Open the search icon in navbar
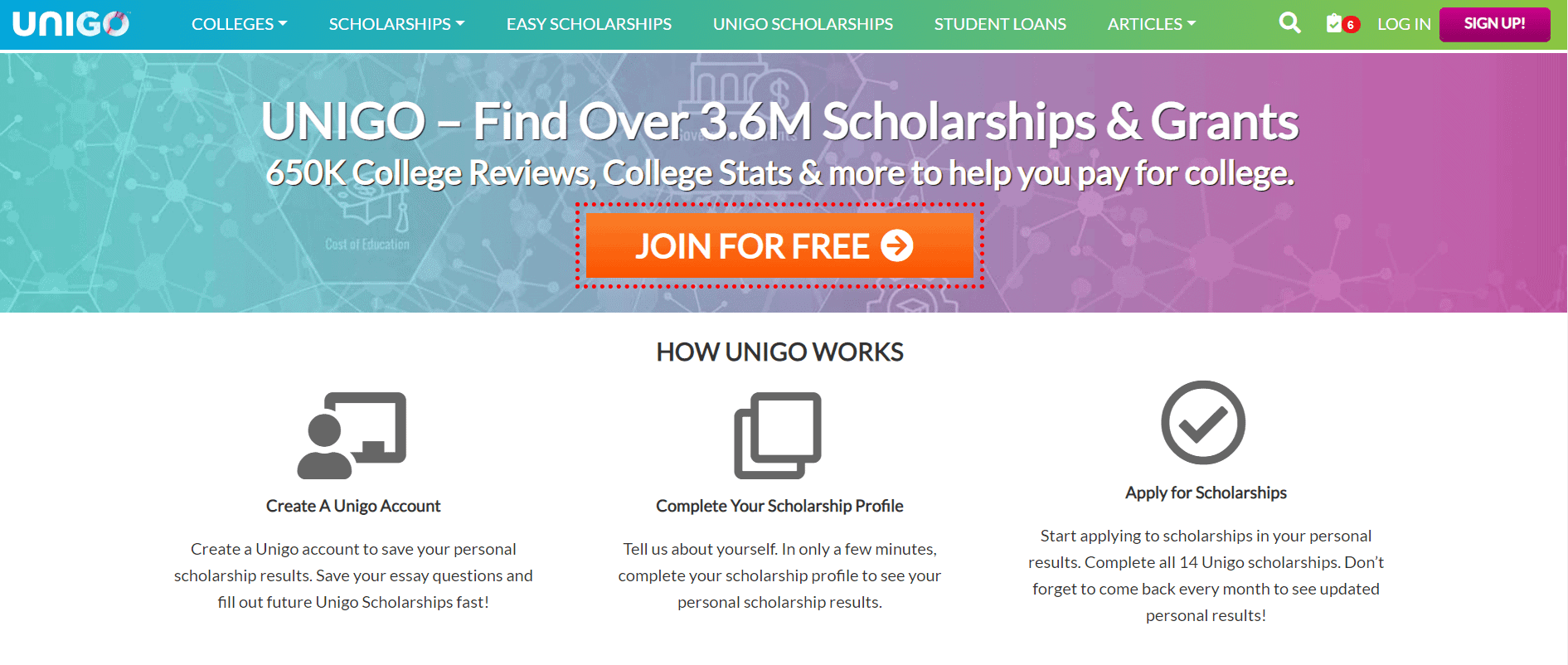The width and height of the screenshot is (1568, 665). coord(1289,23)
